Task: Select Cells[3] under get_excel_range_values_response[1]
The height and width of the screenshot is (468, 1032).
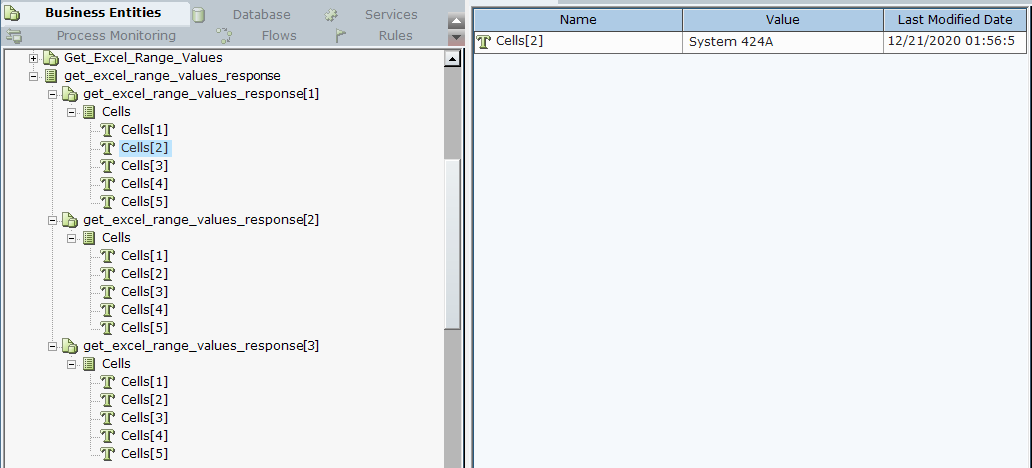Action: (x=144, y=166)
